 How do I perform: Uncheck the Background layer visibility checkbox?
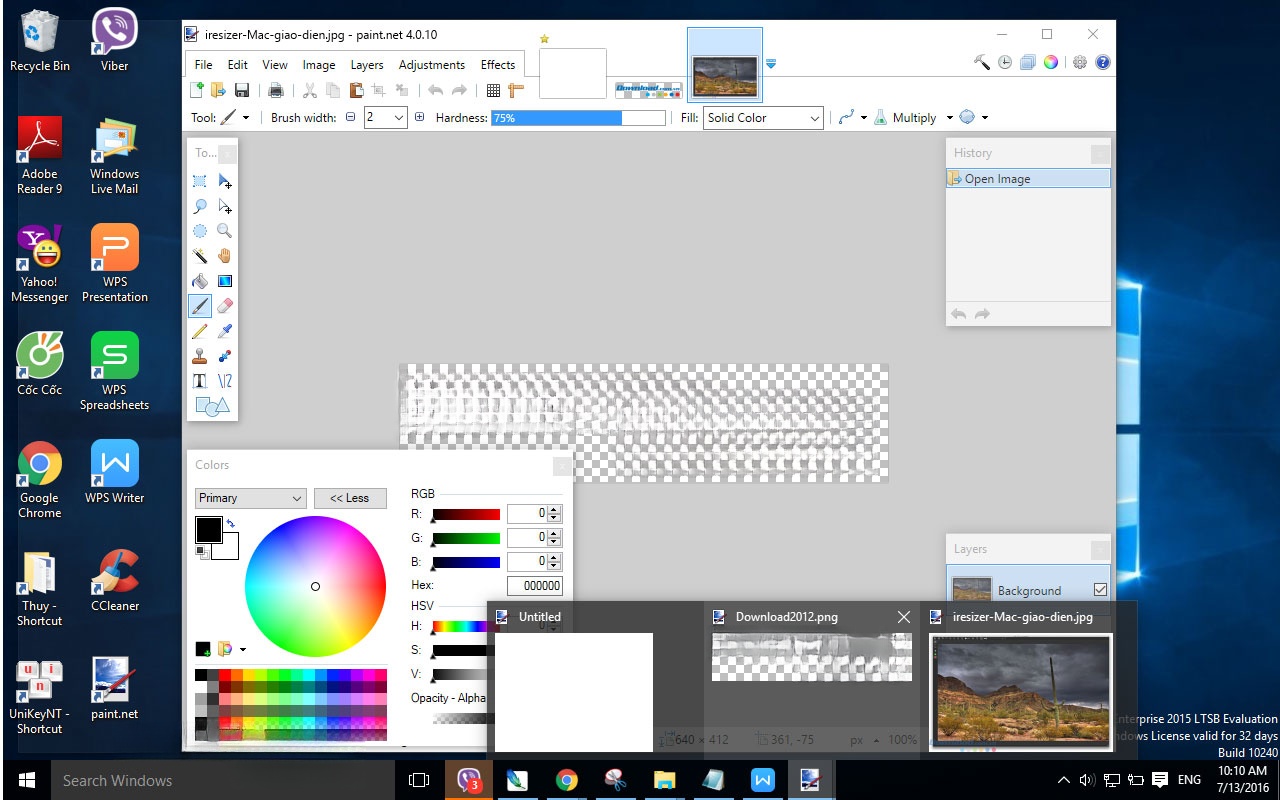click(x=1100, y=590)
